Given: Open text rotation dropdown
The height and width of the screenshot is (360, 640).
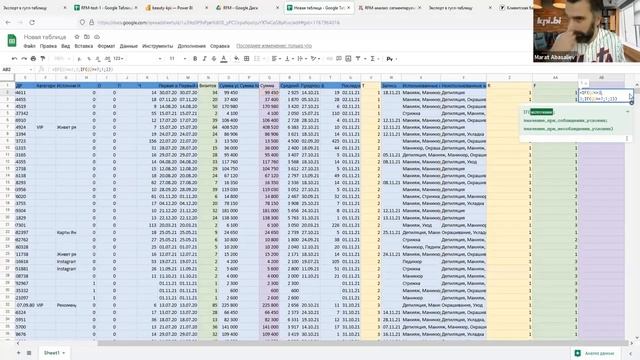Looking at the screenshot, I should pos(315,59).
